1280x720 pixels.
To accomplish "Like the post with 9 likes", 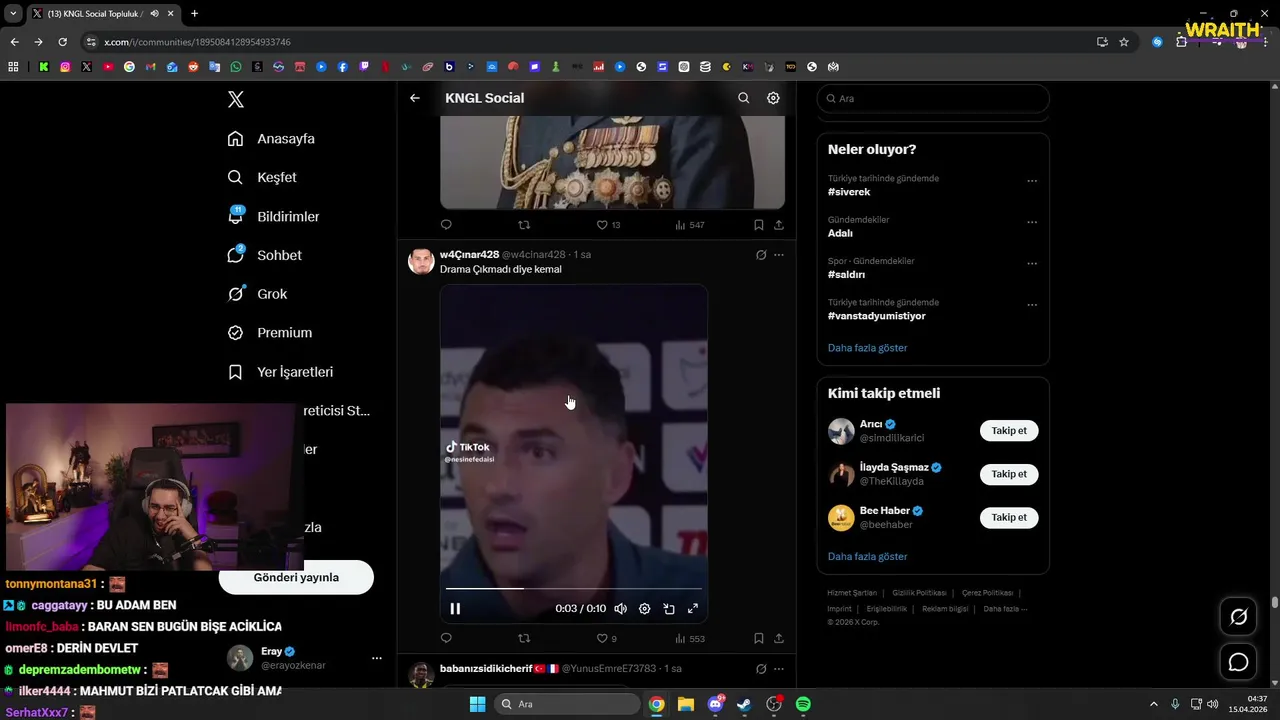I will (606, 638).
